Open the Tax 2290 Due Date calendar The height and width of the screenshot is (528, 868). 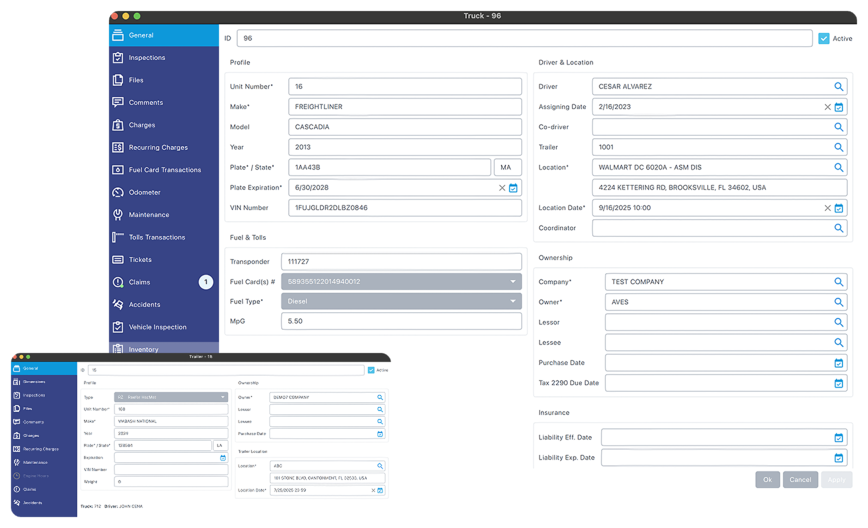[839, 382]
